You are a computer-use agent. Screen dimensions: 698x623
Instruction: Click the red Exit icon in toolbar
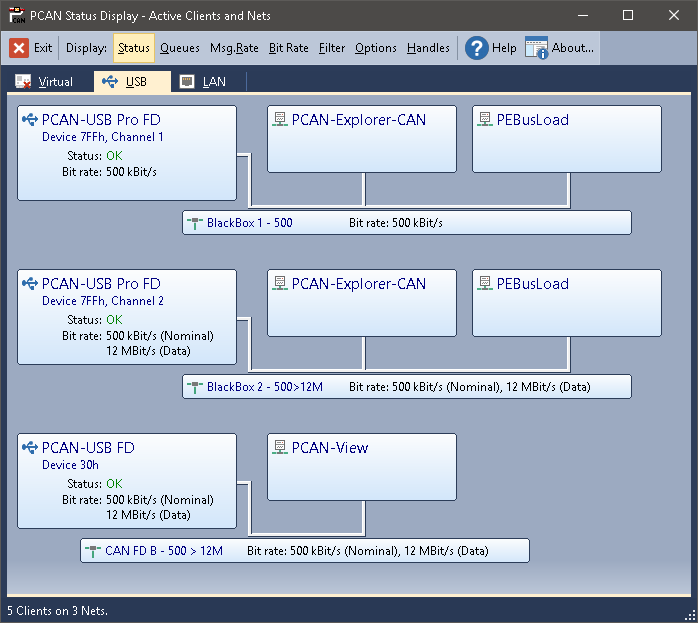19,48
